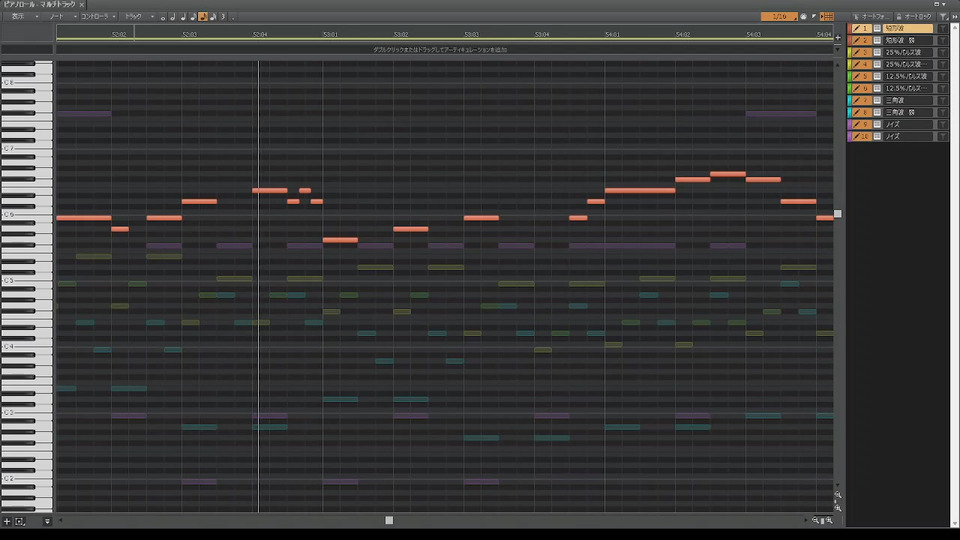Toggle edit pencil for track 2
960x540 pixels.
pyautogui.click(x=857, y=40)
